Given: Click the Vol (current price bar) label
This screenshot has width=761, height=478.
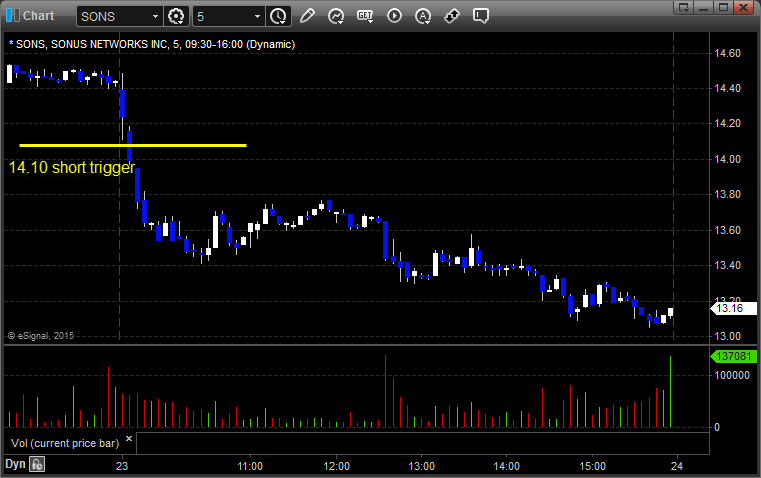Looking at the screenshot, I should tap(65, 443).
